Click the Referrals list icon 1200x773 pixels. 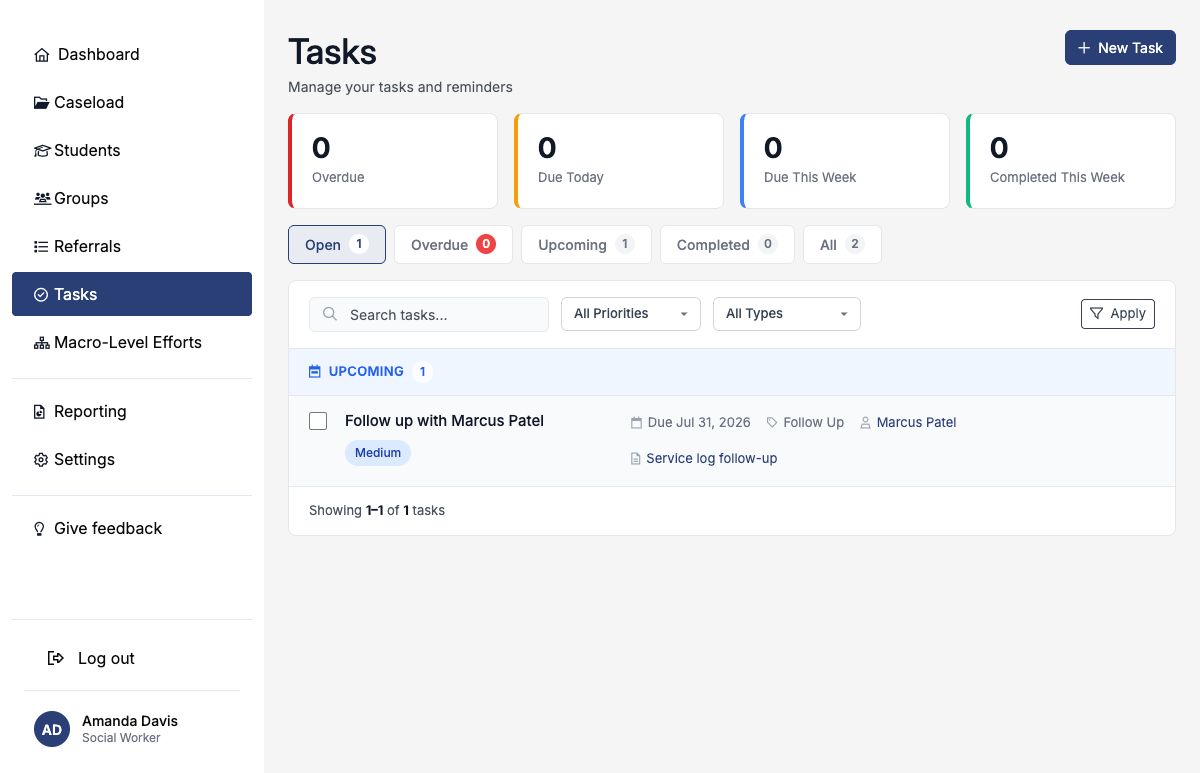click(x=41, y=247)
